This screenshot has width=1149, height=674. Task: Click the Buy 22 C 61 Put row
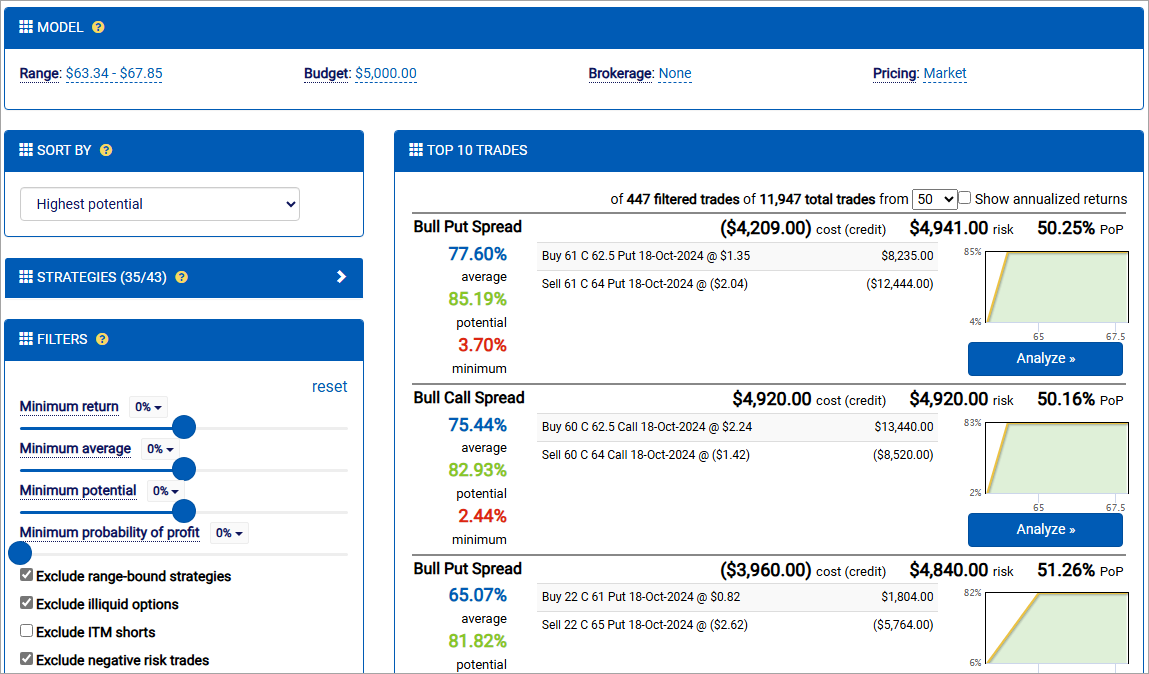point(737,597)
